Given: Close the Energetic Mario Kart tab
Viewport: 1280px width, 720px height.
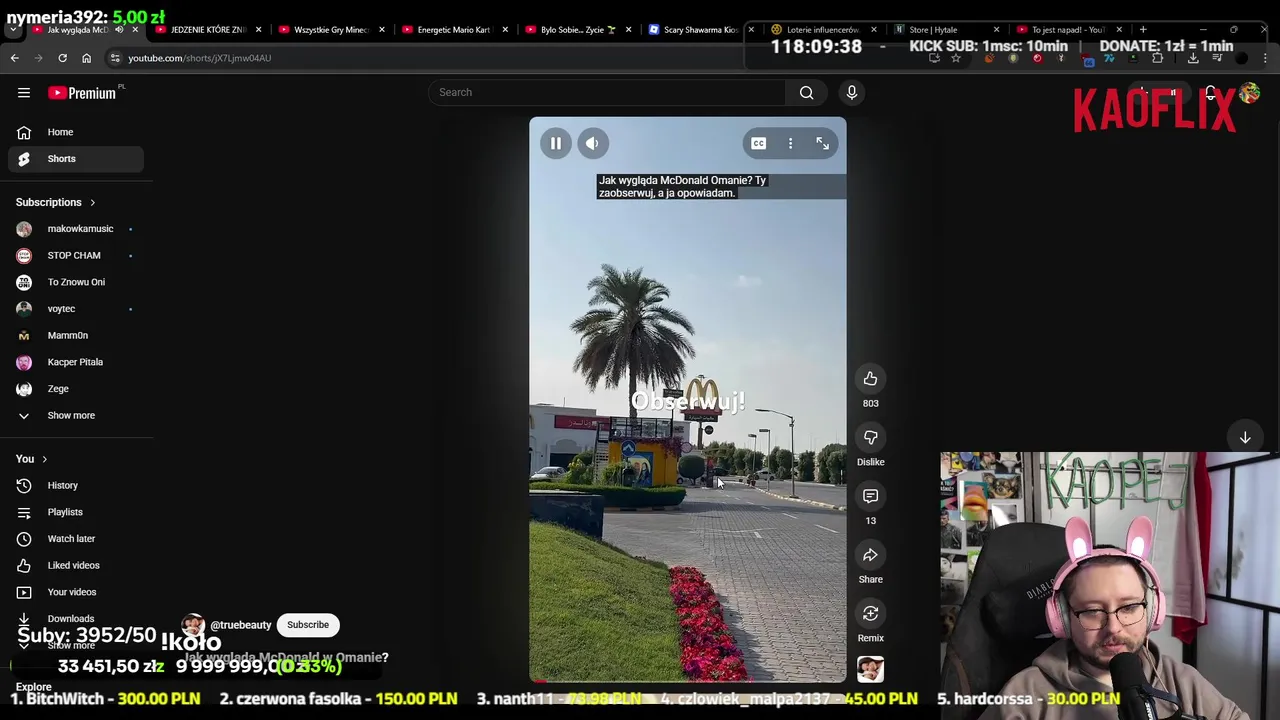Looking at the screenshot, I should [x=505, y=30].
